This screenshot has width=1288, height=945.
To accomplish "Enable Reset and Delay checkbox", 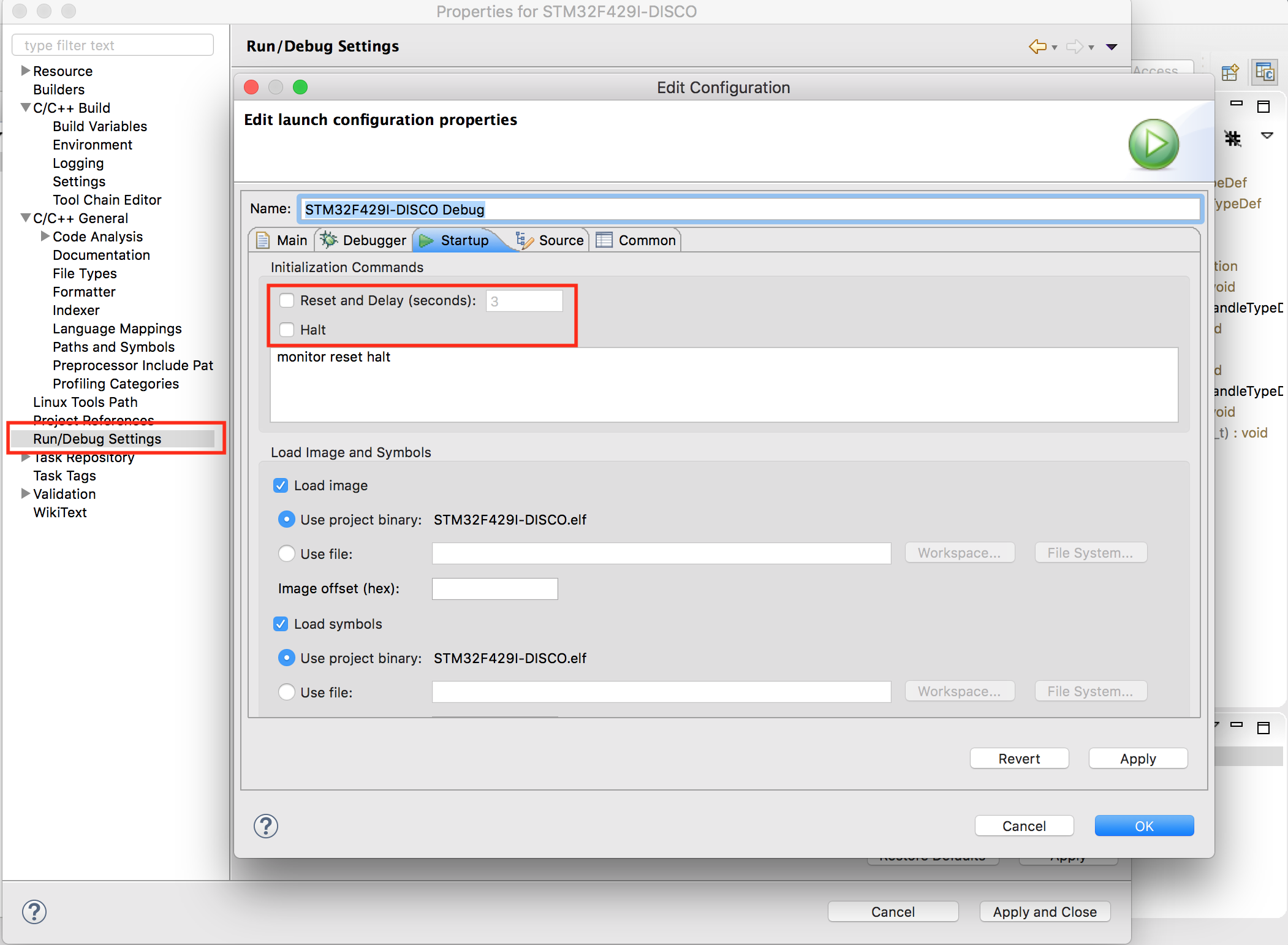I will [x=287, y=300].
